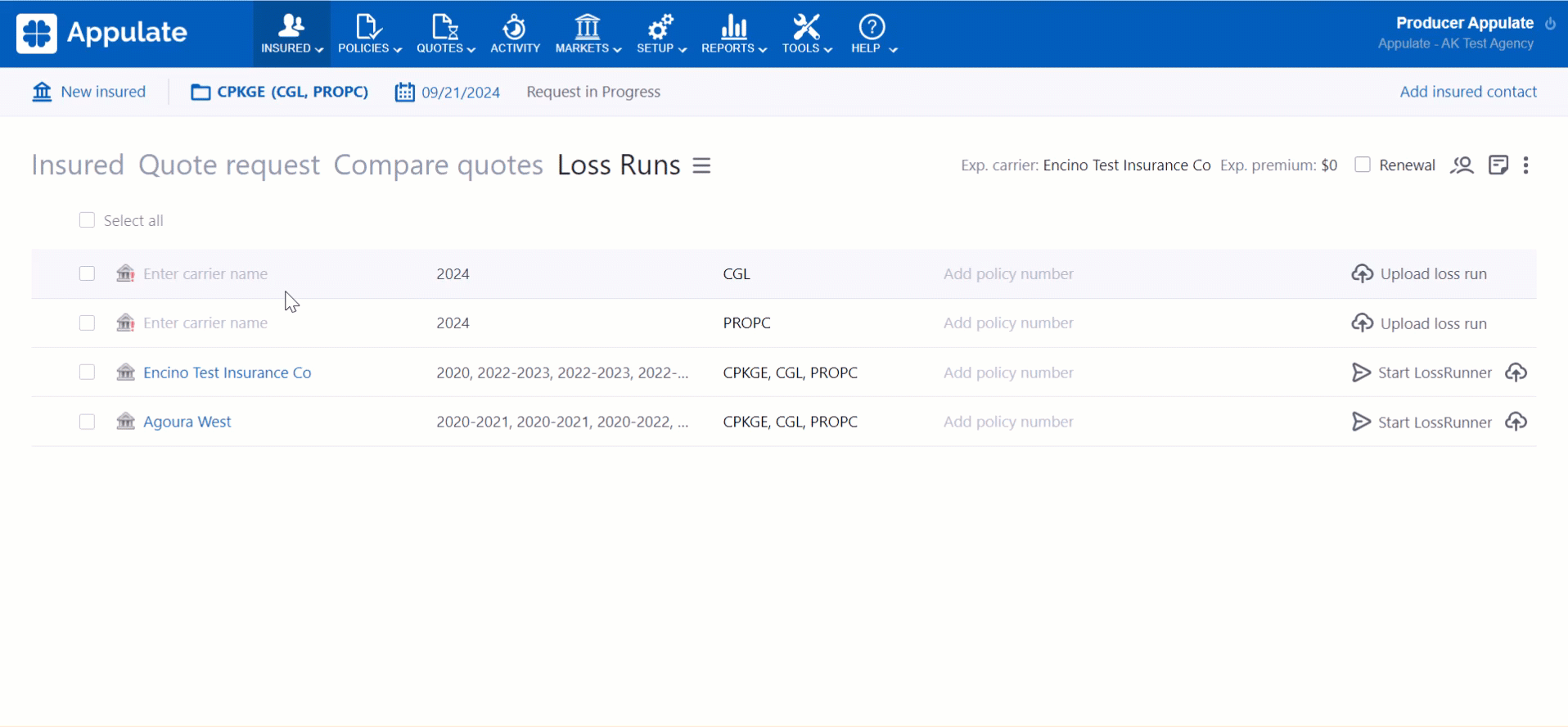Start LossRunner for Encino Test Insurance Co

1422,373
